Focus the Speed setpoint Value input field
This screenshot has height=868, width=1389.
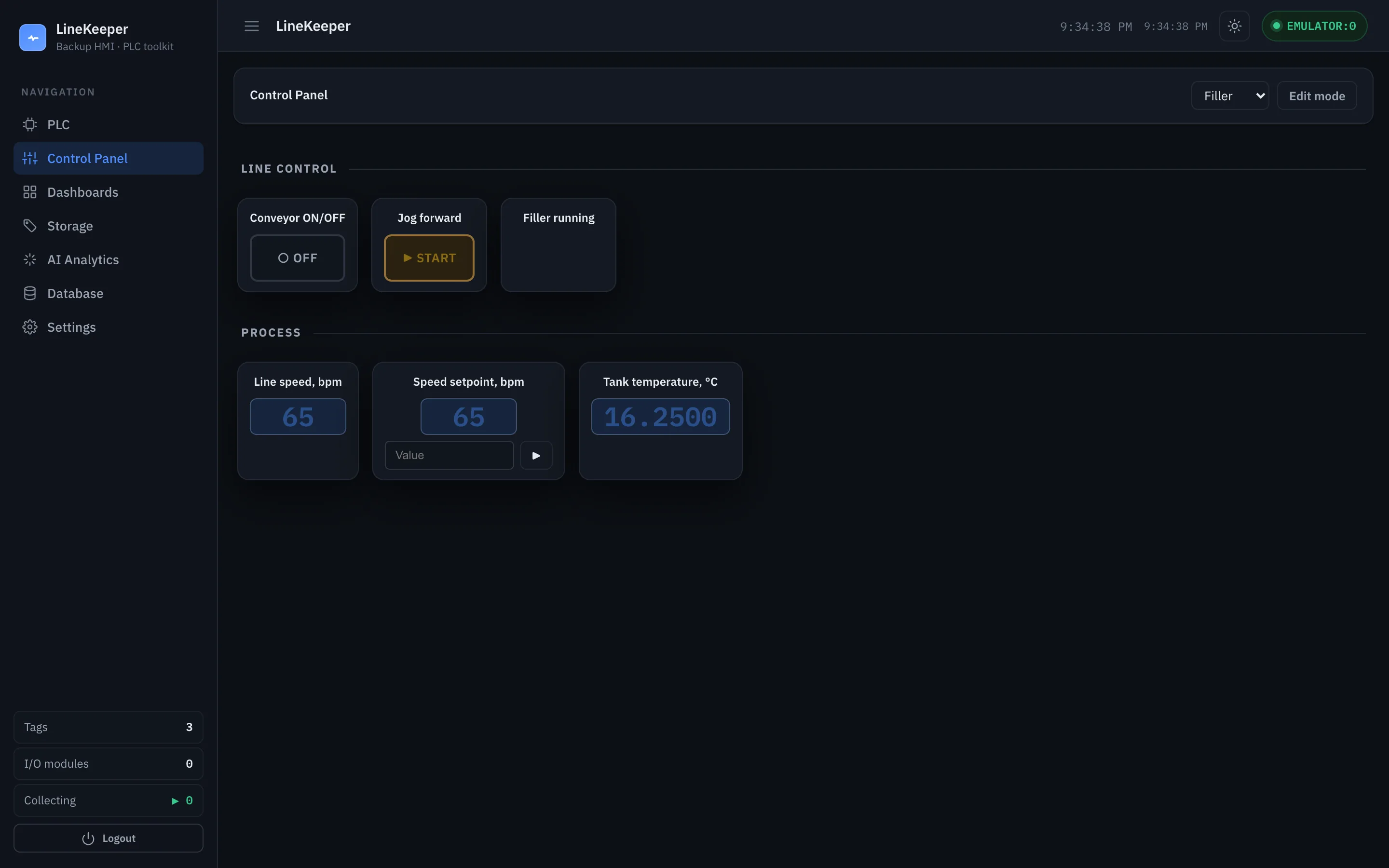coord(449,455)
